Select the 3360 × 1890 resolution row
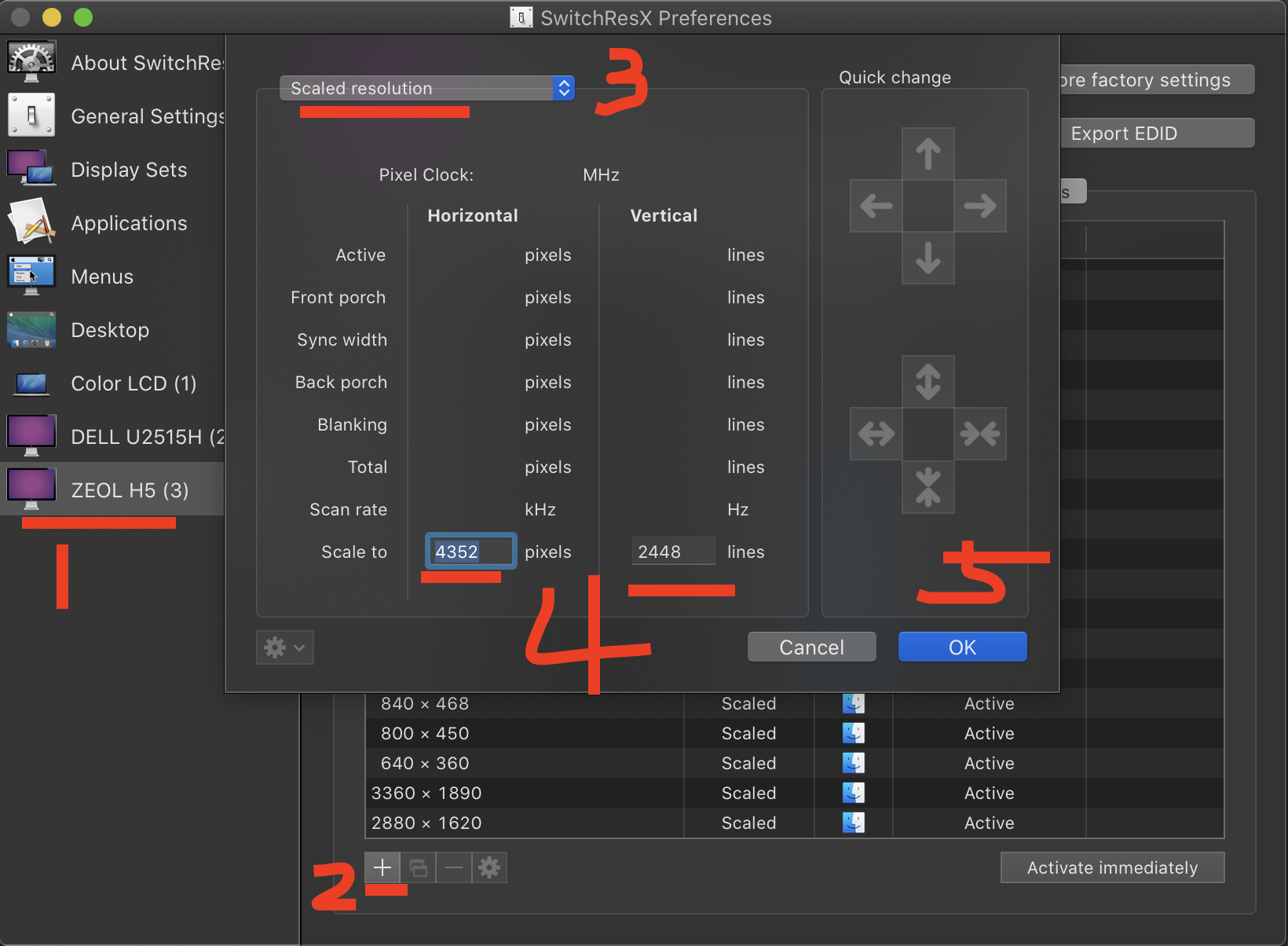Image resolution: width=1288 pixels, height=946 pixels. point(550,793)
